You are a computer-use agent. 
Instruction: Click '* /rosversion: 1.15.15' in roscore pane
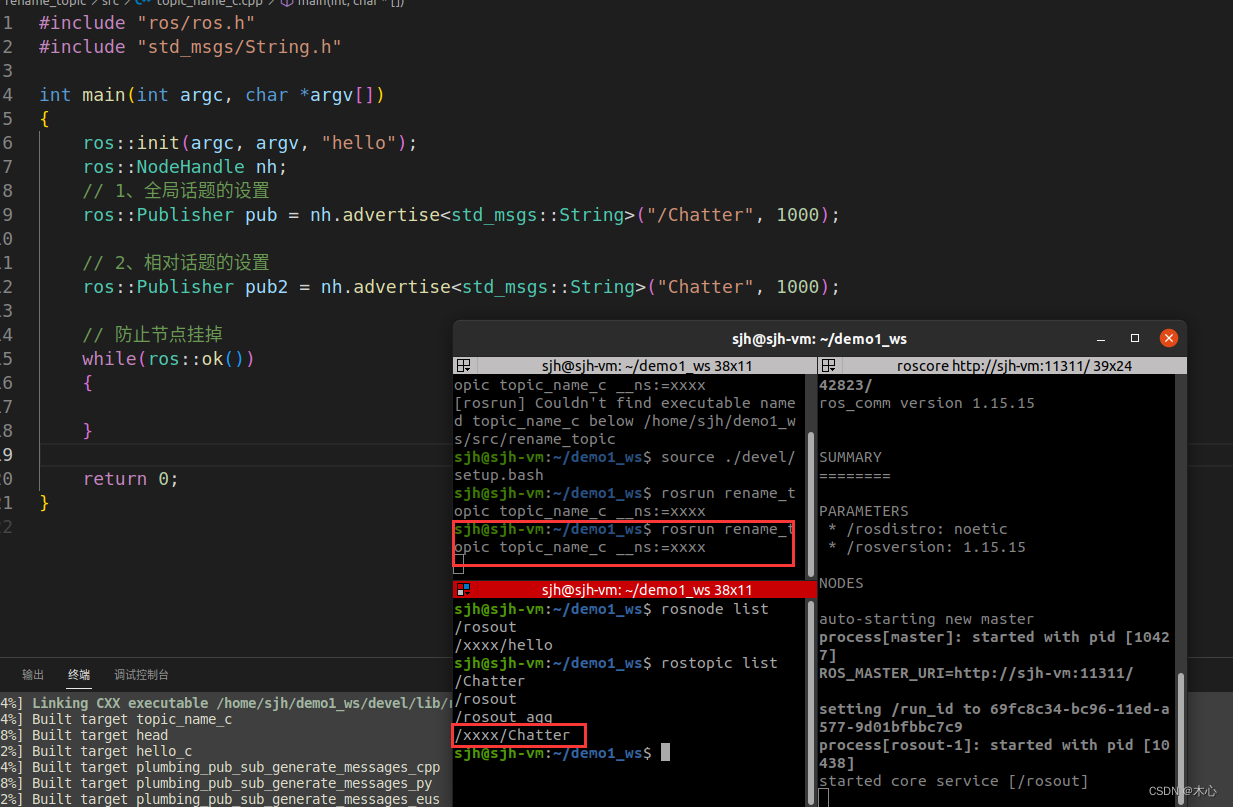tap(927, 547)
